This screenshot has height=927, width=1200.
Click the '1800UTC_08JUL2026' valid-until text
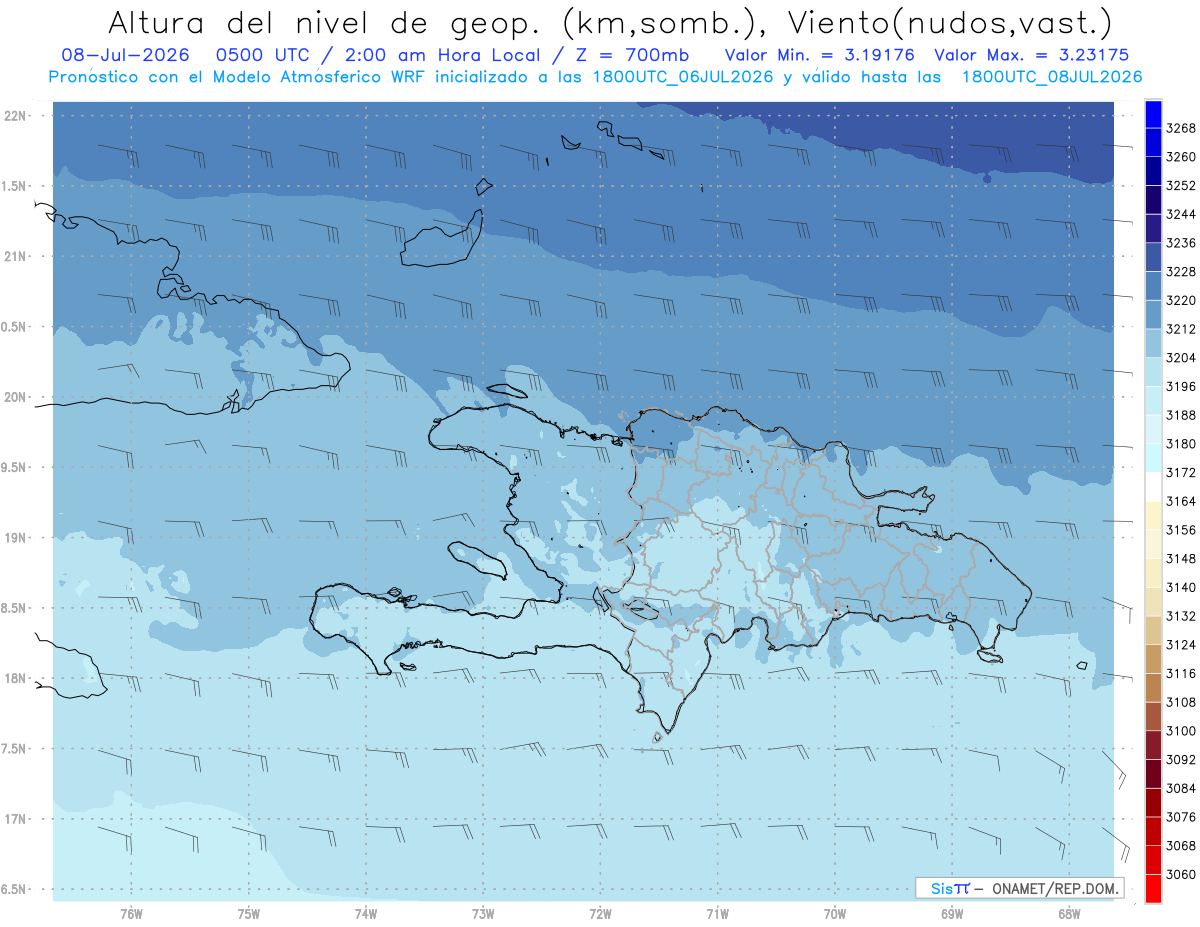[1051, 77]
